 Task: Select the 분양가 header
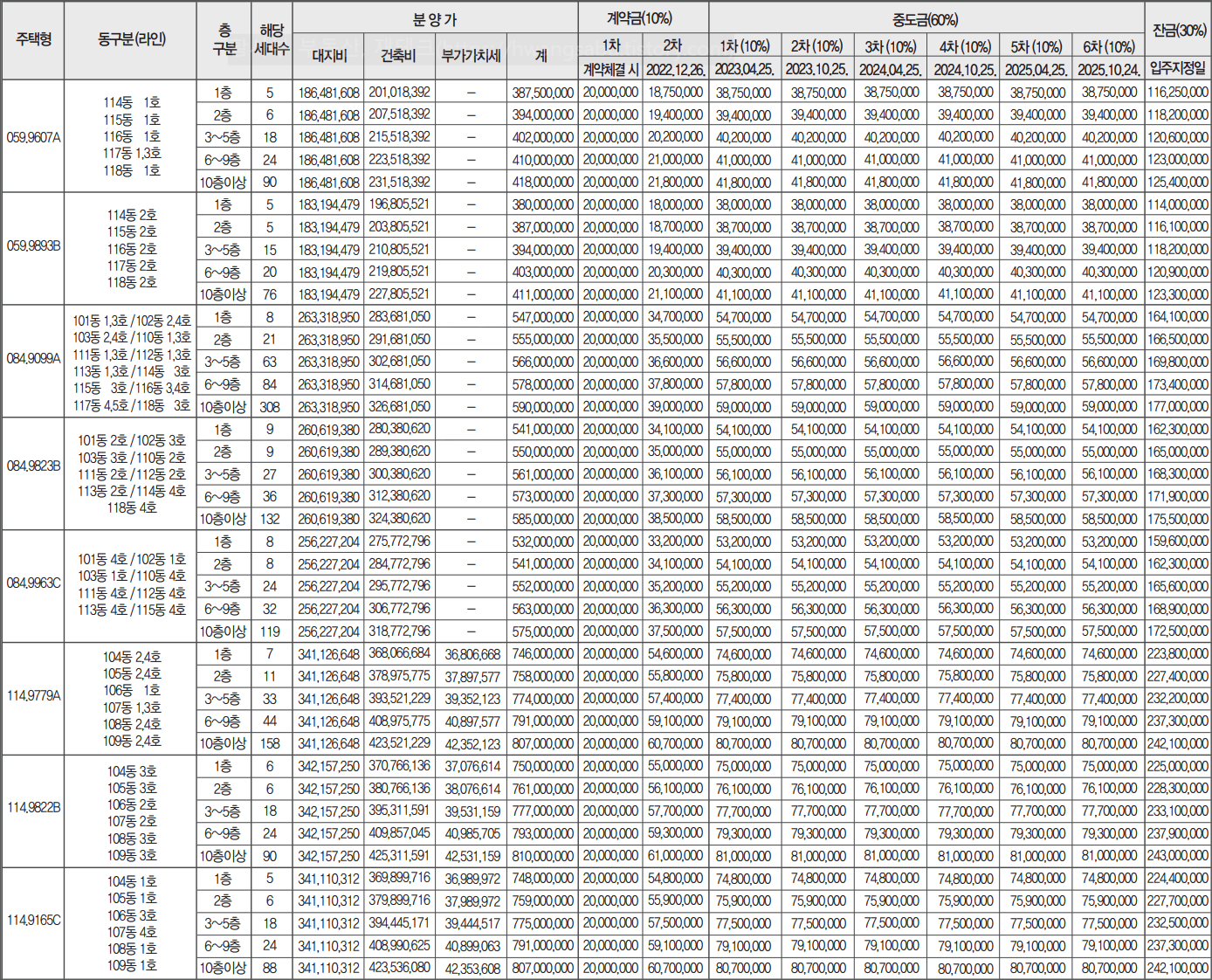435,18
